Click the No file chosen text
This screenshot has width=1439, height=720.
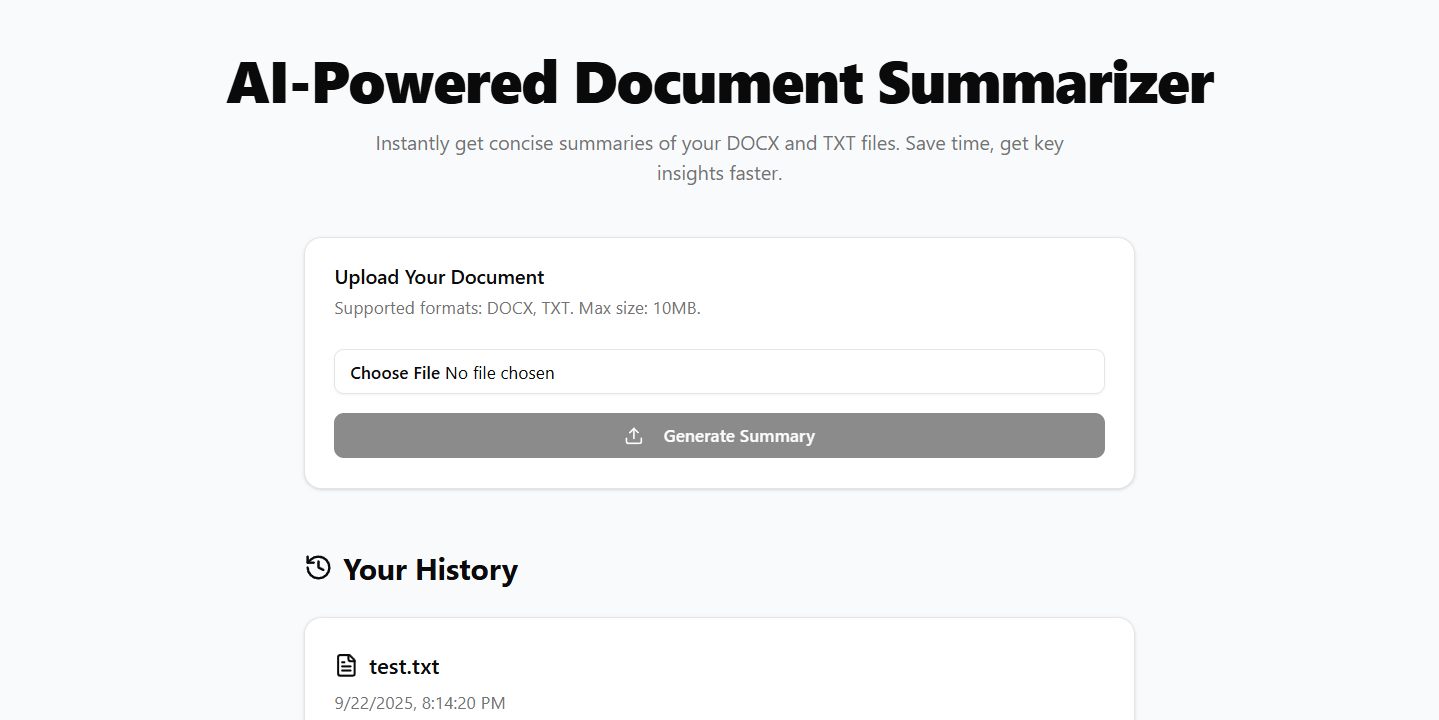(500, 372)
